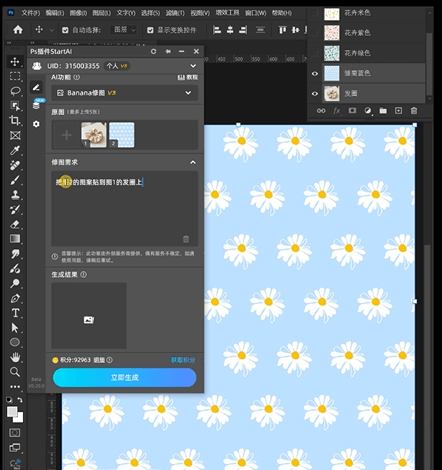Viewport: 442px width, 470px height.
Task: Select the Smudge tool
Action: (x=15, y=254)
